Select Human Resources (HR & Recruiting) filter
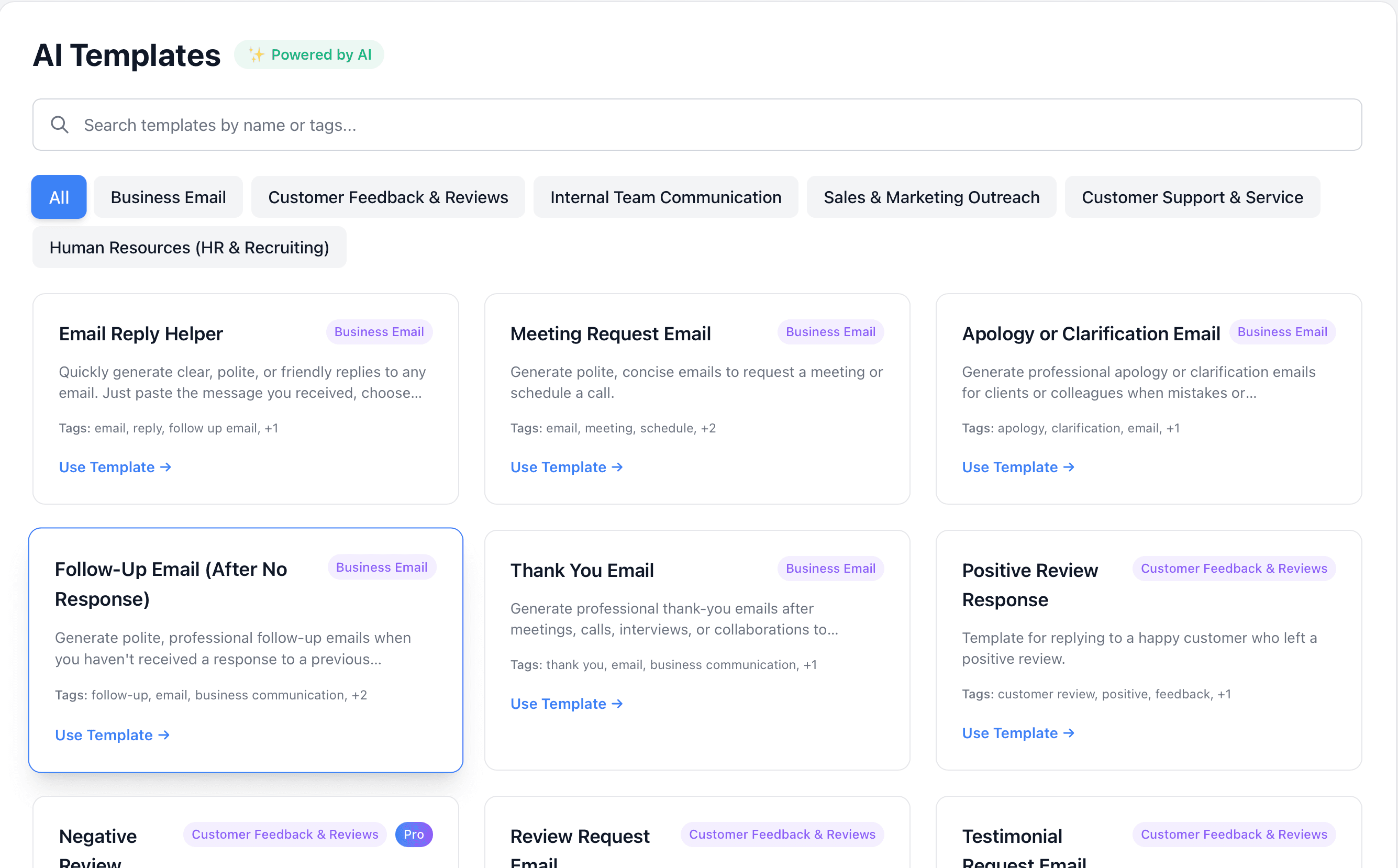This screenshot has width=1398, height=868. click(x=189, y=248)
